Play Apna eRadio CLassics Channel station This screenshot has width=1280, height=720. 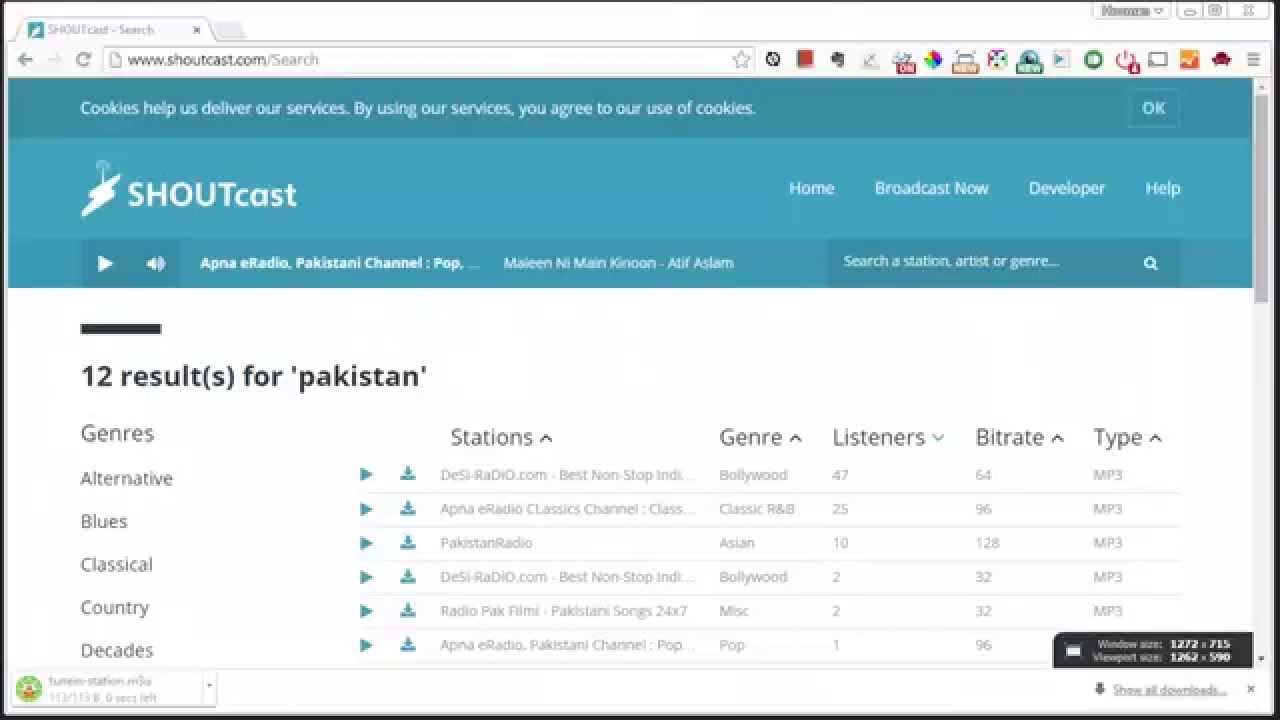tap(366, 509)
